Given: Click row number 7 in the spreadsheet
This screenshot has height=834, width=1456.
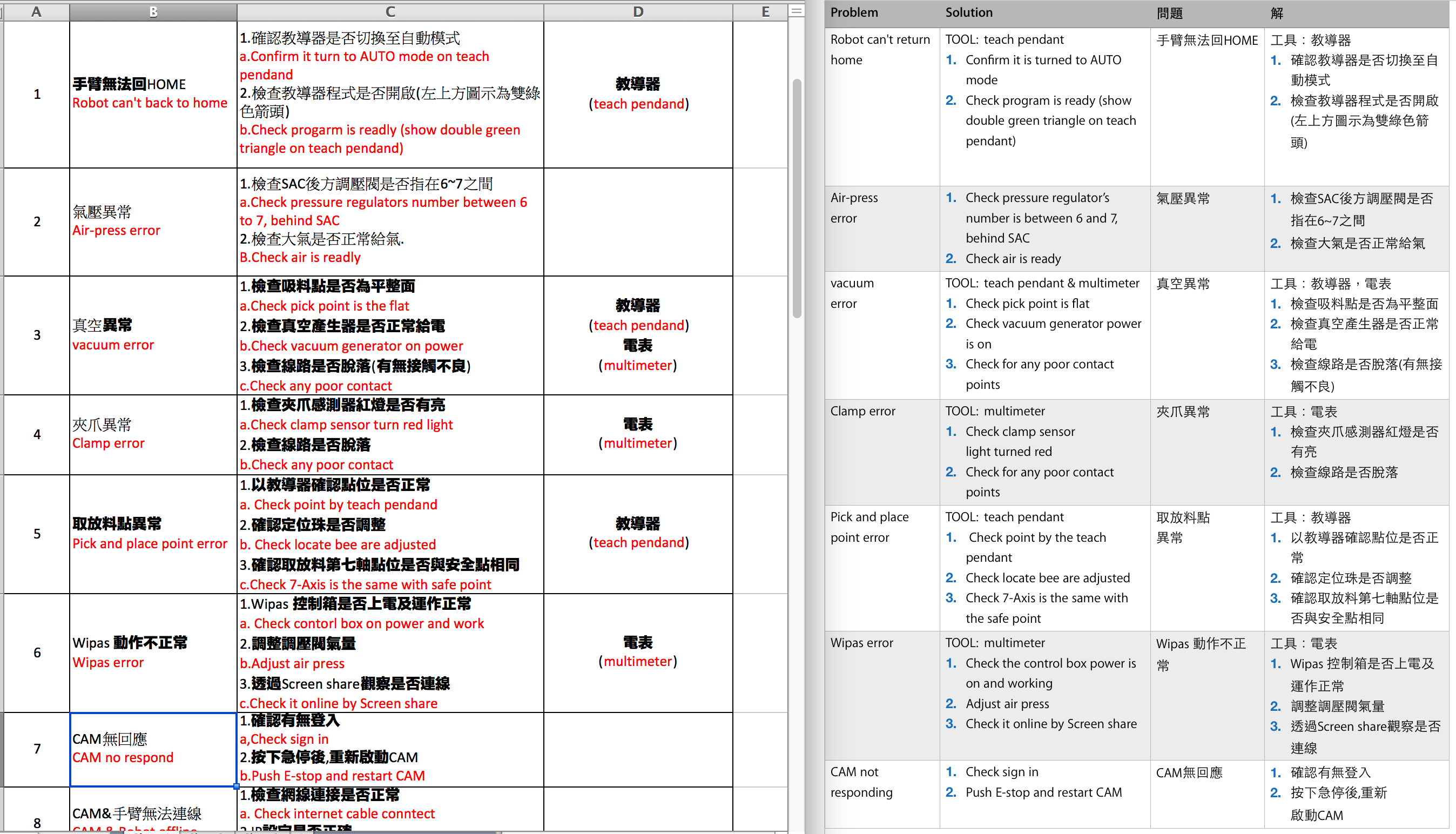Looking at the screenshot, I should 37,749.
